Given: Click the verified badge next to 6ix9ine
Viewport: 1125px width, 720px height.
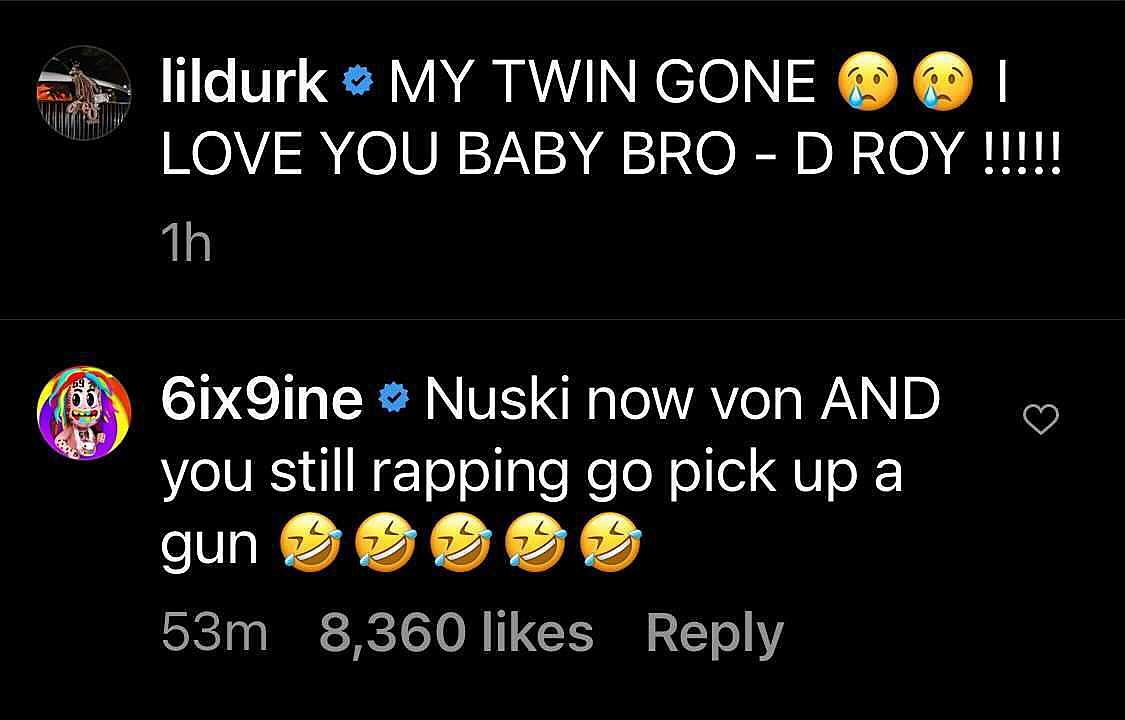Looking at the screenshot, I should (x=392, y=399).
